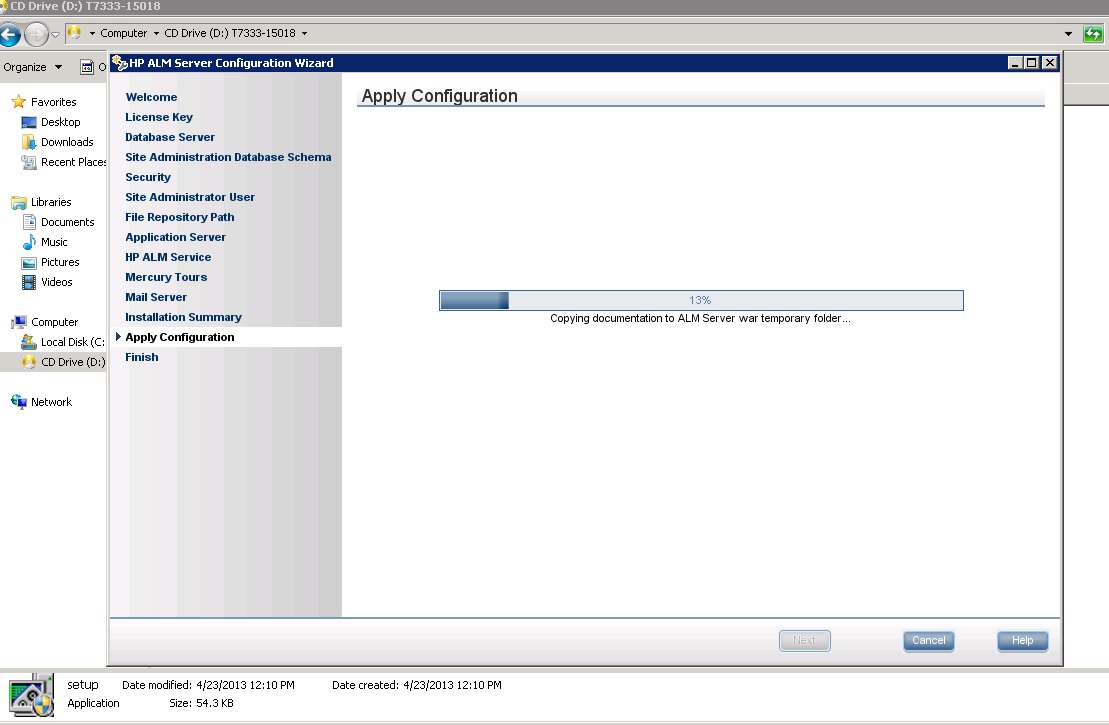Click the Downloads folder icon
1109x725 pixels.
(x=29, y=142)
